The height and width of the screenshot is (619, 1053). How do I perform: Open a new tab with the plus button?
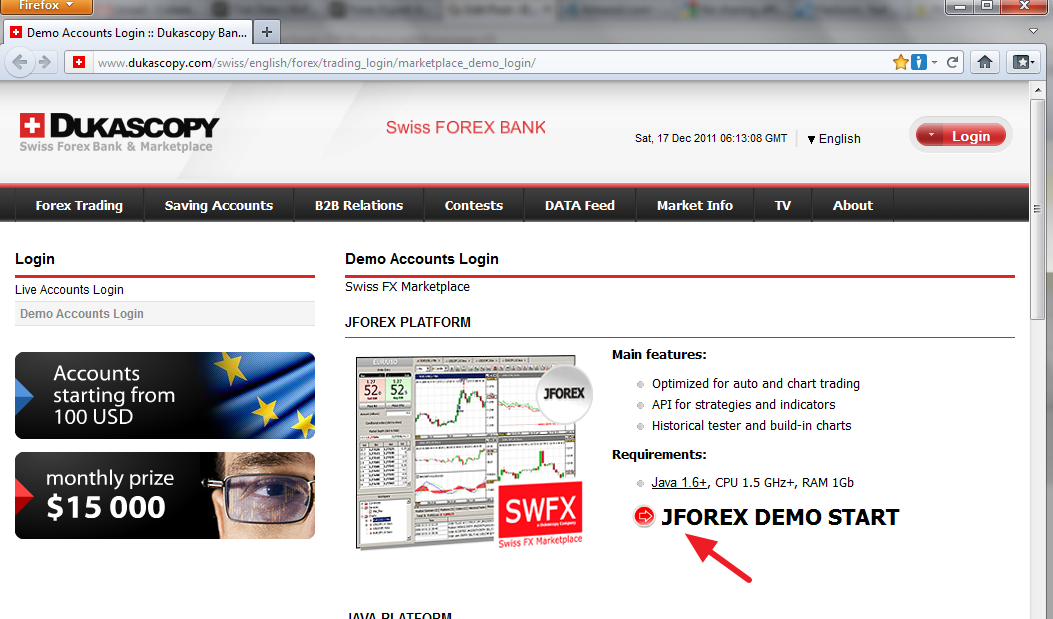tap(267, 32)
